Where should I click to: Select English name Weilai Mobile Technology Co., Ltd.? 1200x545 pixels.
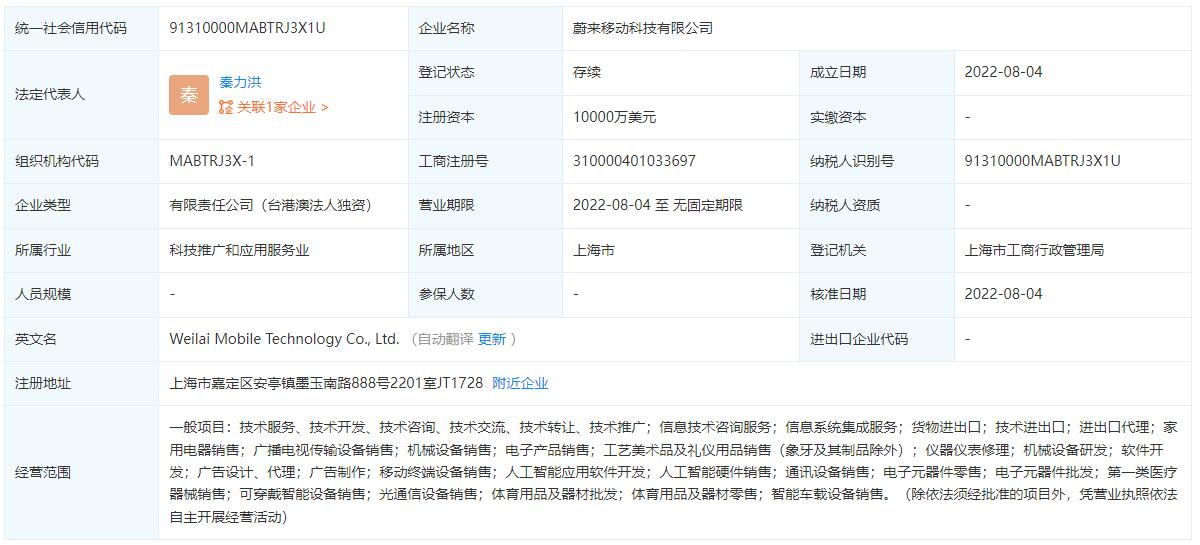[284, 339]
